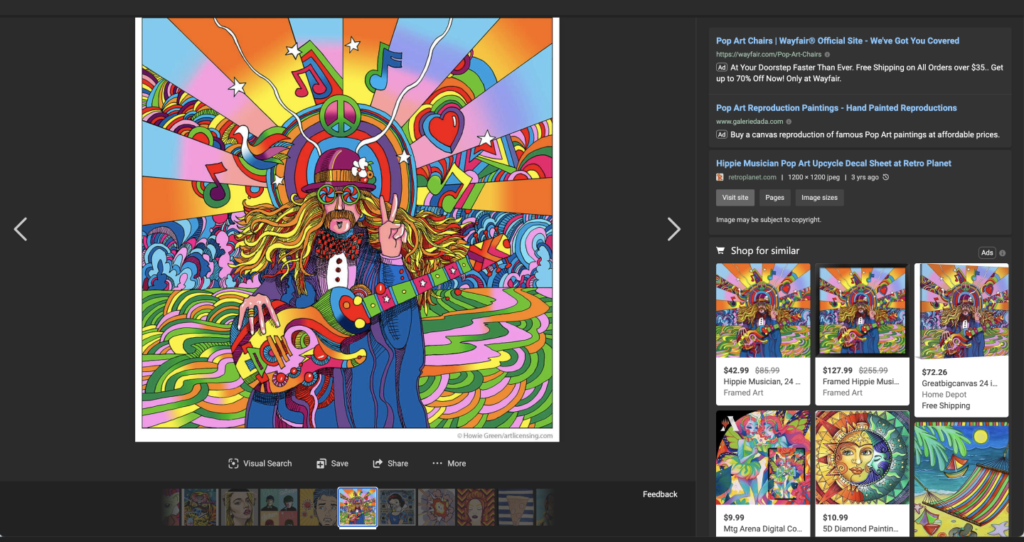Image resolution: width=1024 pixels, height=542 pixels.
Task: Open the https://wayfair.com/Pop-Art-Chairs URL
Action: (769, 55)
